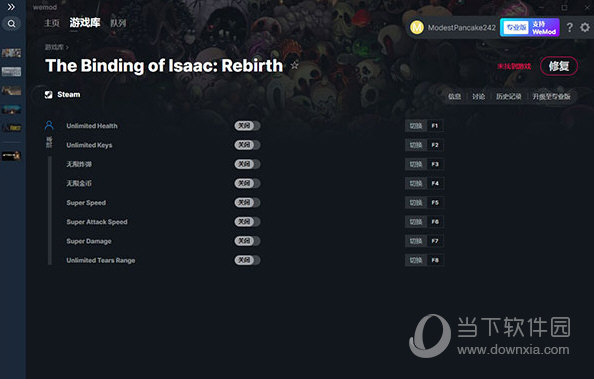Viewport: 594px width, 379px height.
Task: Go to the 主页 home tab
Action: pyautogui.click(x=52, y=23)
